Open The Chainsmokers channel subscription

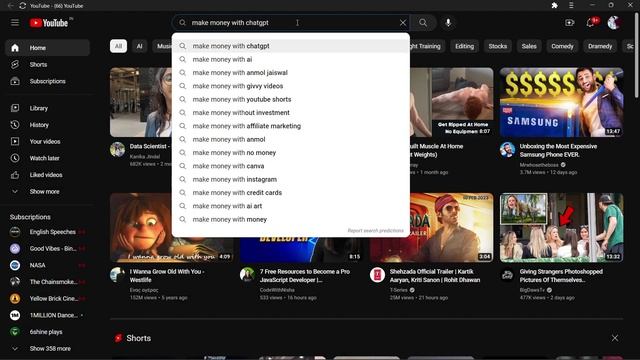(48, 282)
